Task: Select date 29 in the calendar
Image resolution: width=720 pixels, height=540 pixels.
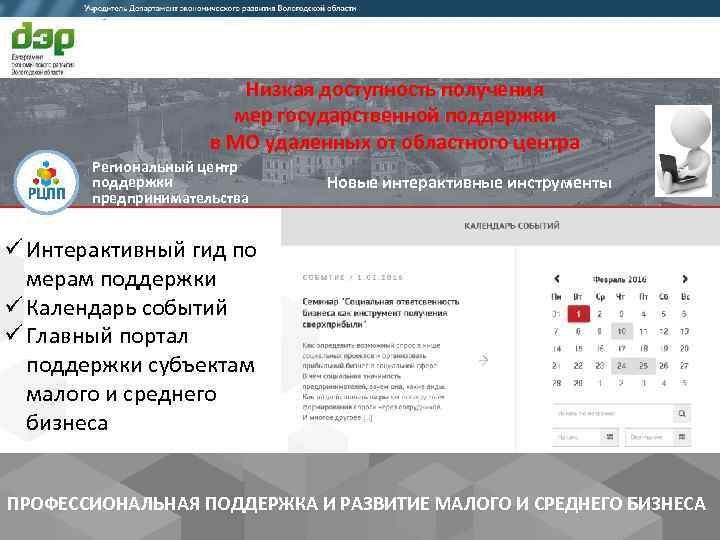Action: tap(578, 382)
